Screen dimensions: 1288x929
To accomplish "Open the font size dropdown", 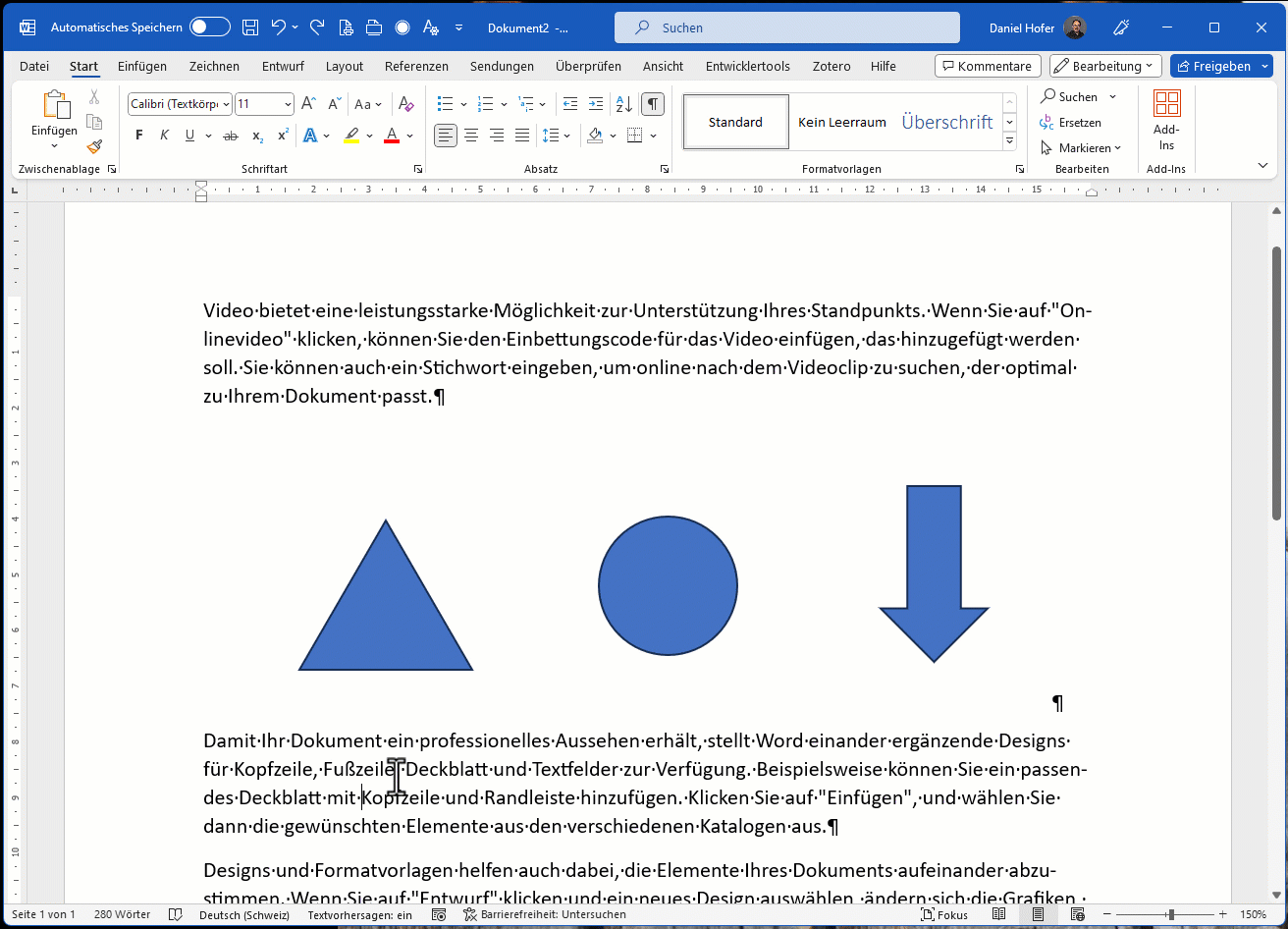I will click(288, 104).
